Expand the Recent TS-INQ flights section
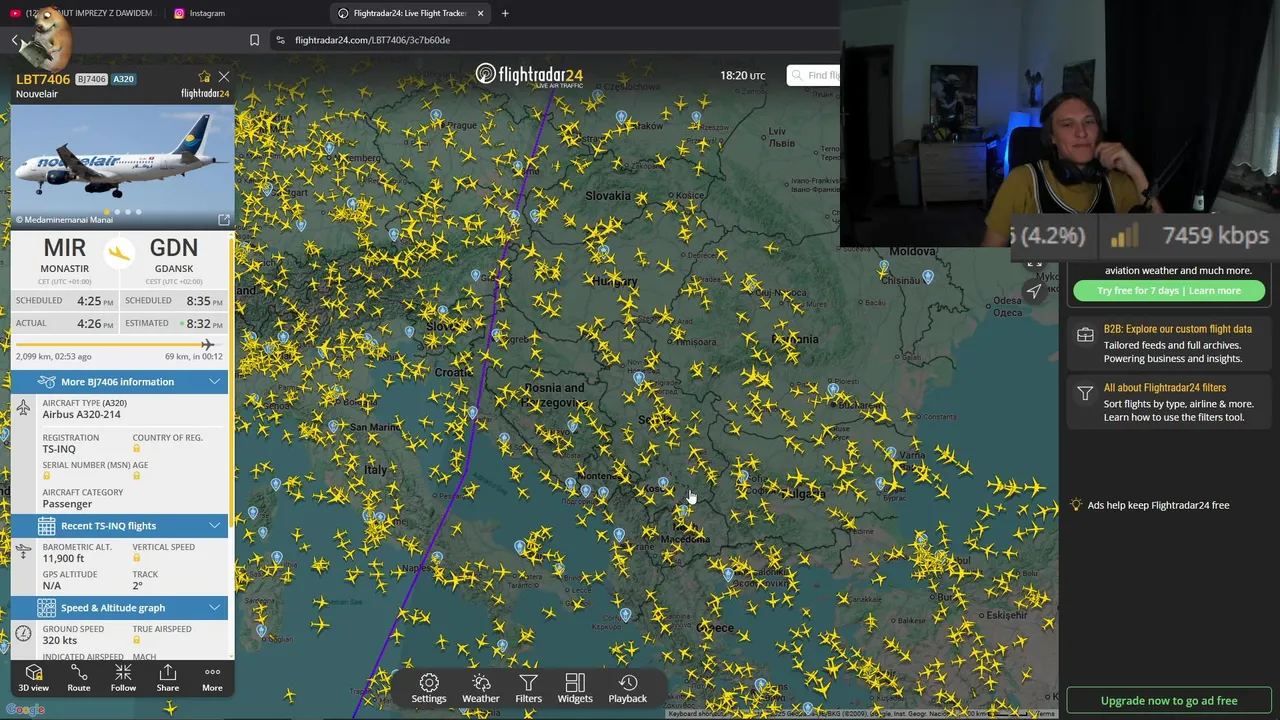Screen dimensions: 1280x720 tap(215, 526)
